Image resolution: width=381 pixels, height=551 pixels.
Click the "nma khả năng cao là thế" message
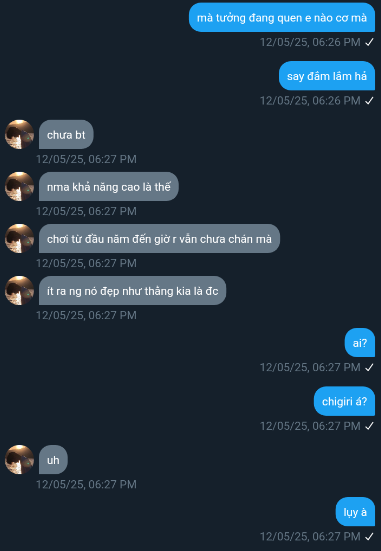point(109,186)
